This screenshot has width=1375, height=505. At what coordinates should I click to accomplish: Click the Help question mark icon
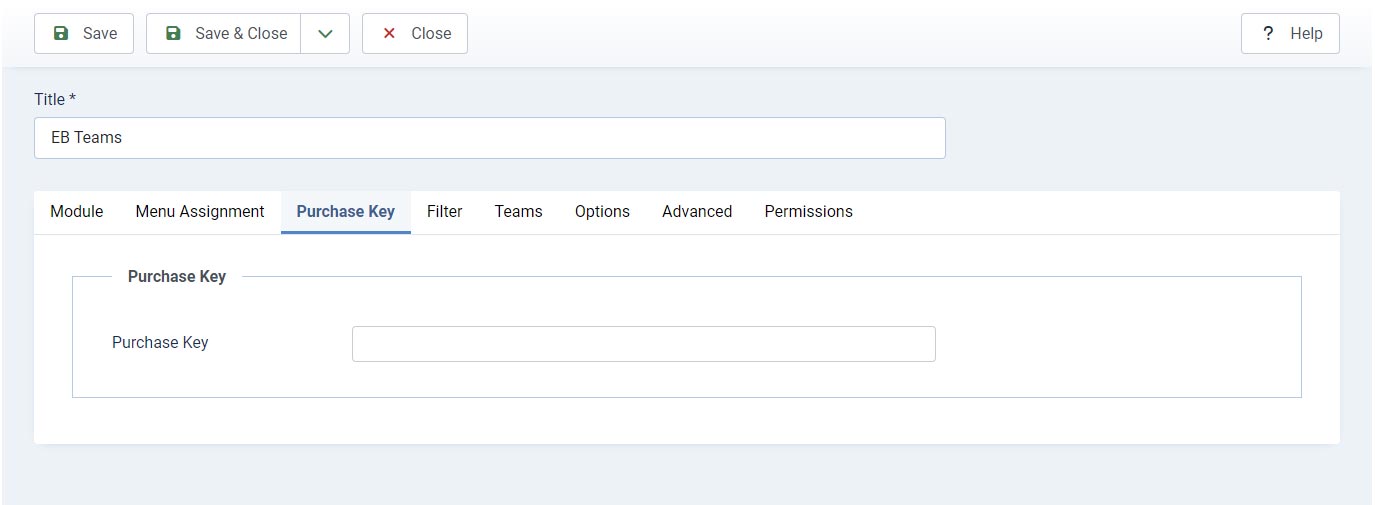coord(1269,33)
